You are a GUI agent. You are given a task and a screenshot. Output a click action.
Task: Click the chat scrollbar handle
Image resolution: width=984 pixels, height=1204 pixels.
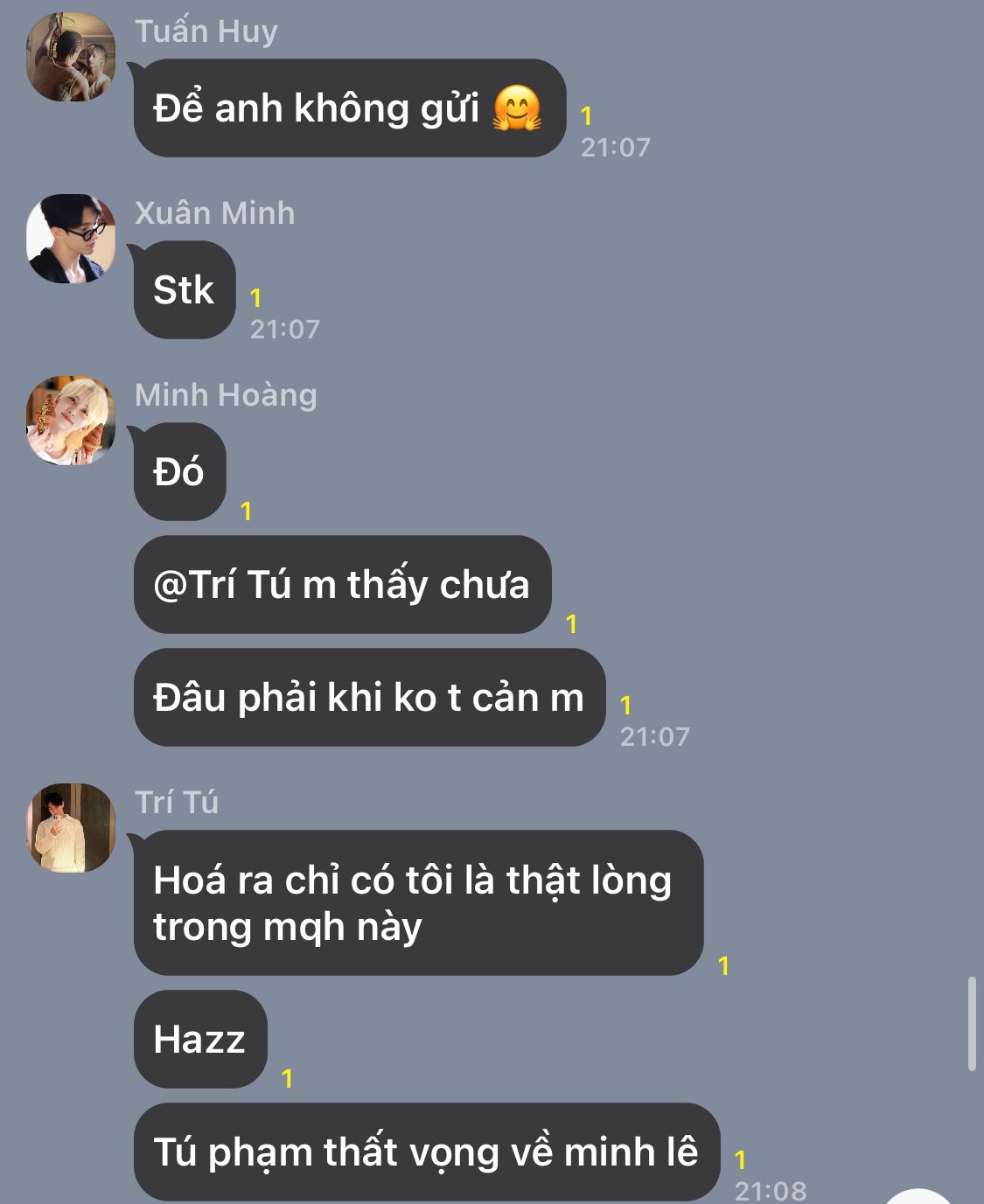pyautogui.click(x=972, y=1024)
